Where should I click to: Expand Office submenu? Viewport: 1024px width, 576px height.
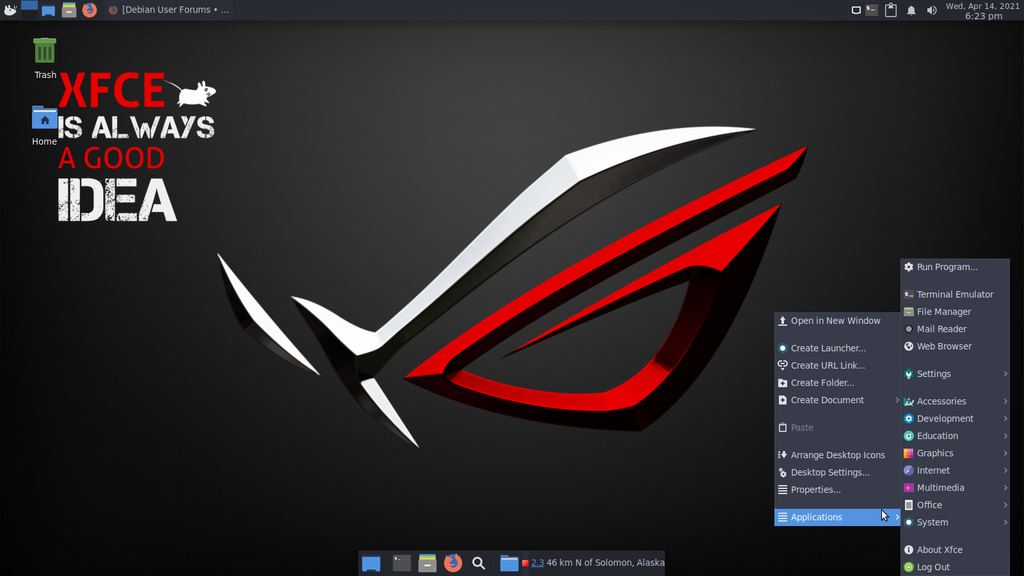(x=955, y=505)
